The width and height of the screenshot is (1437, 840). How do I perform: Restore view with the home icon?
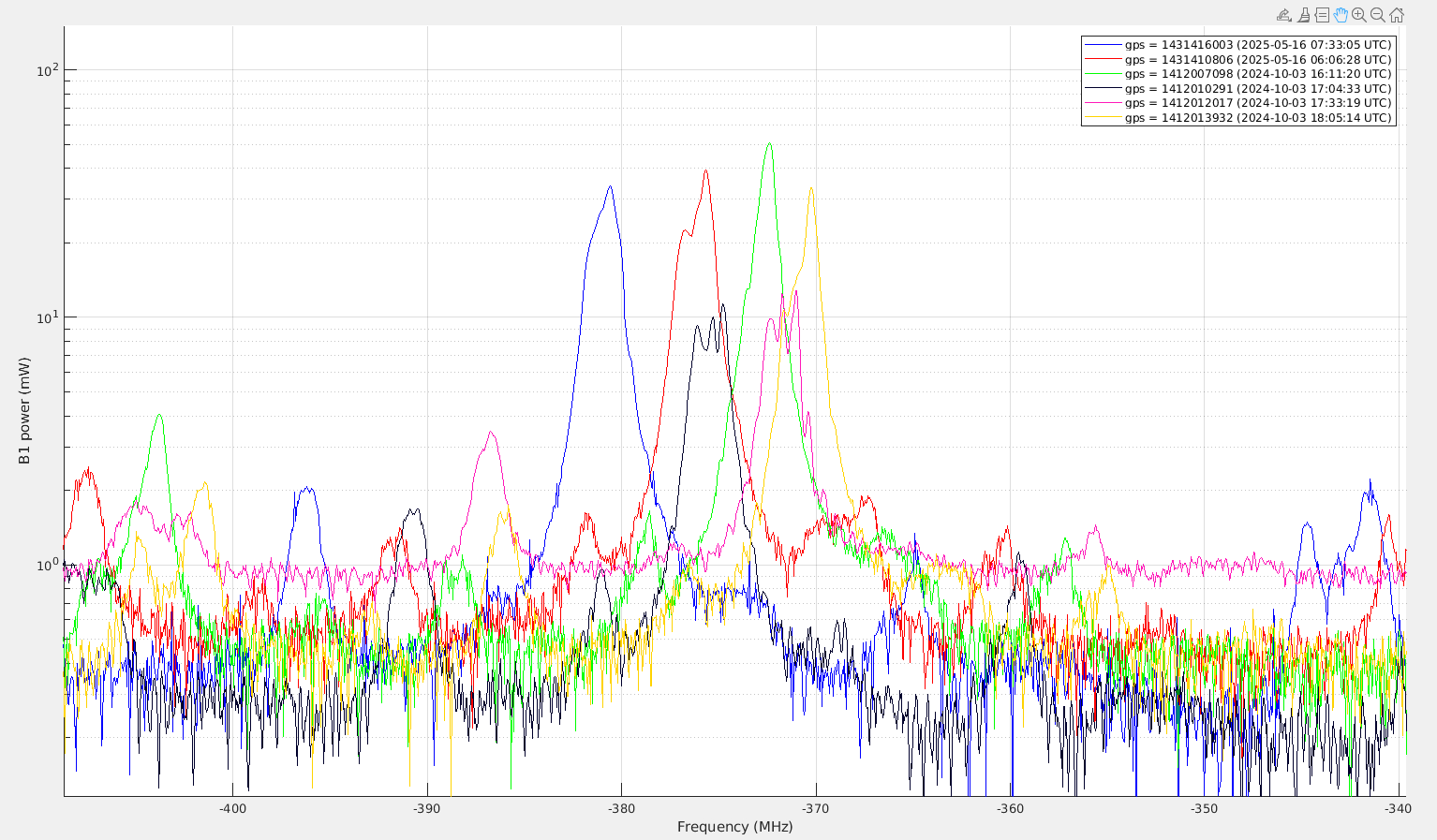click(x=1397, y=15)
